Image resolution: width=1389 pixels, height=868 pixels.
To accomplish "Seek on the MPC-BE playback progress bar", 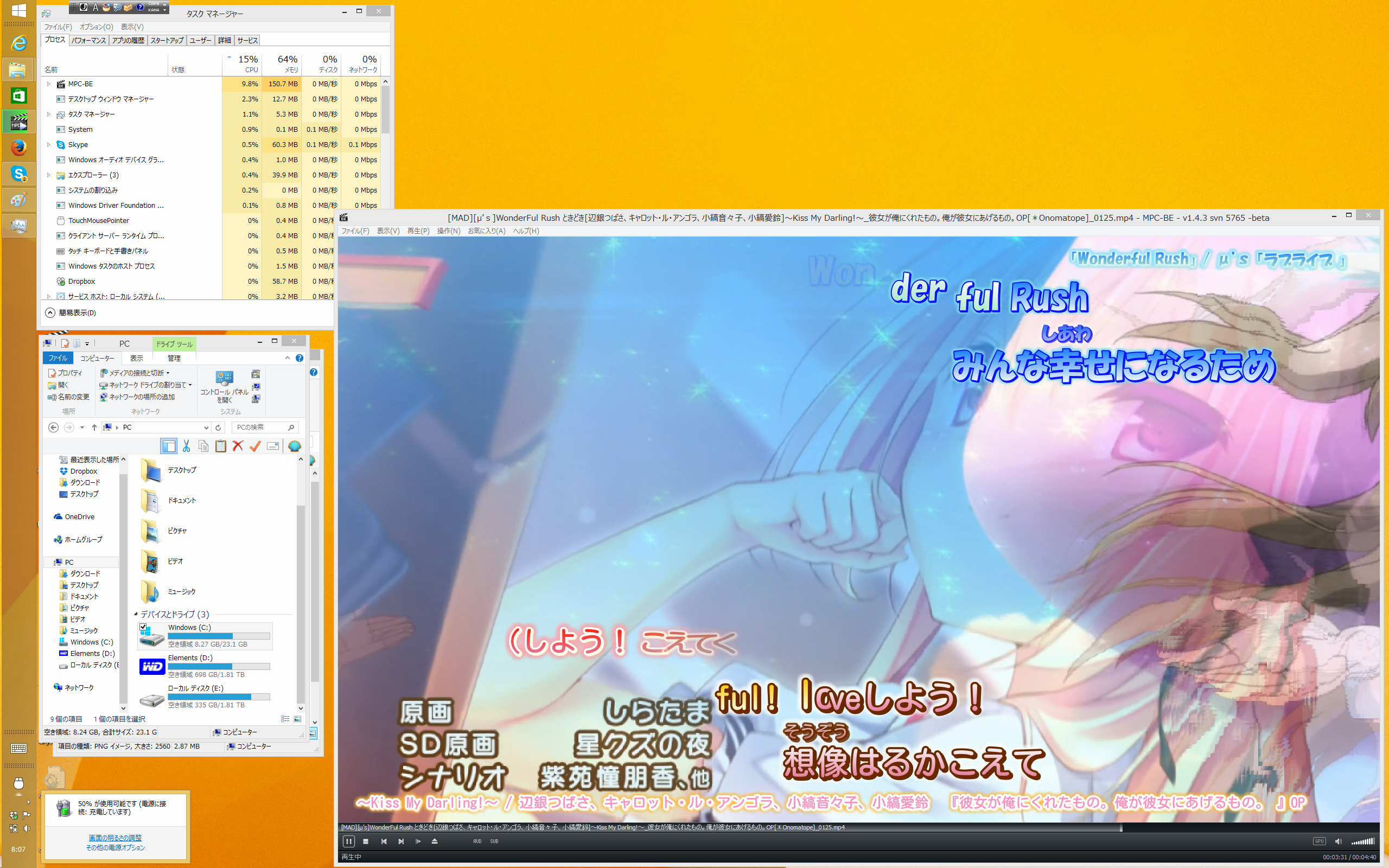I will [x=858, y=827].
